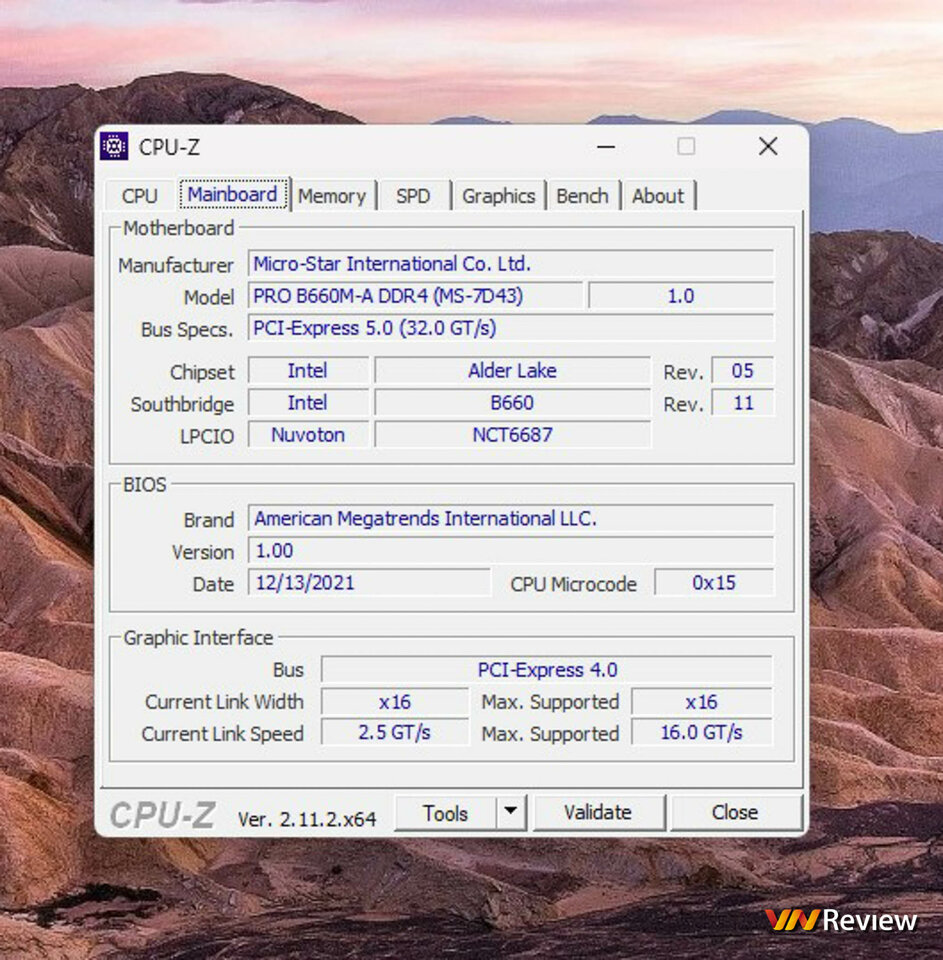Click the Manufacturer field Micro-Star International
Screen dimensions: 943x960
coord(511,264)
